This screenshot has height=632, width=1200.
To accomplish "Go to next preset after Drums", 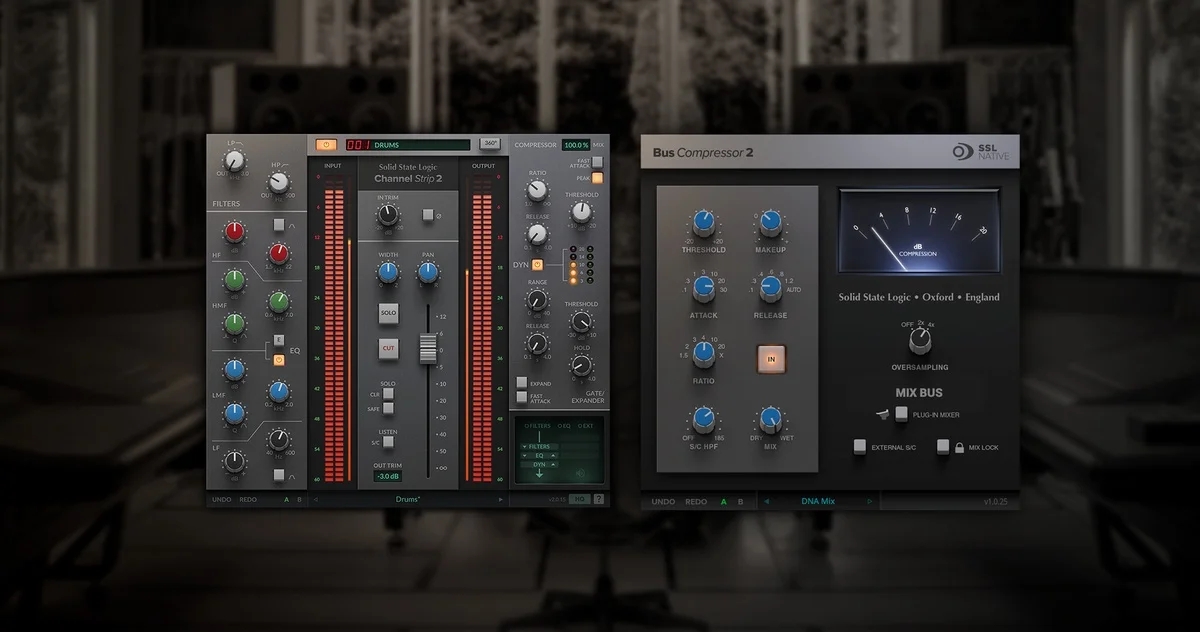I will (501, 498).
